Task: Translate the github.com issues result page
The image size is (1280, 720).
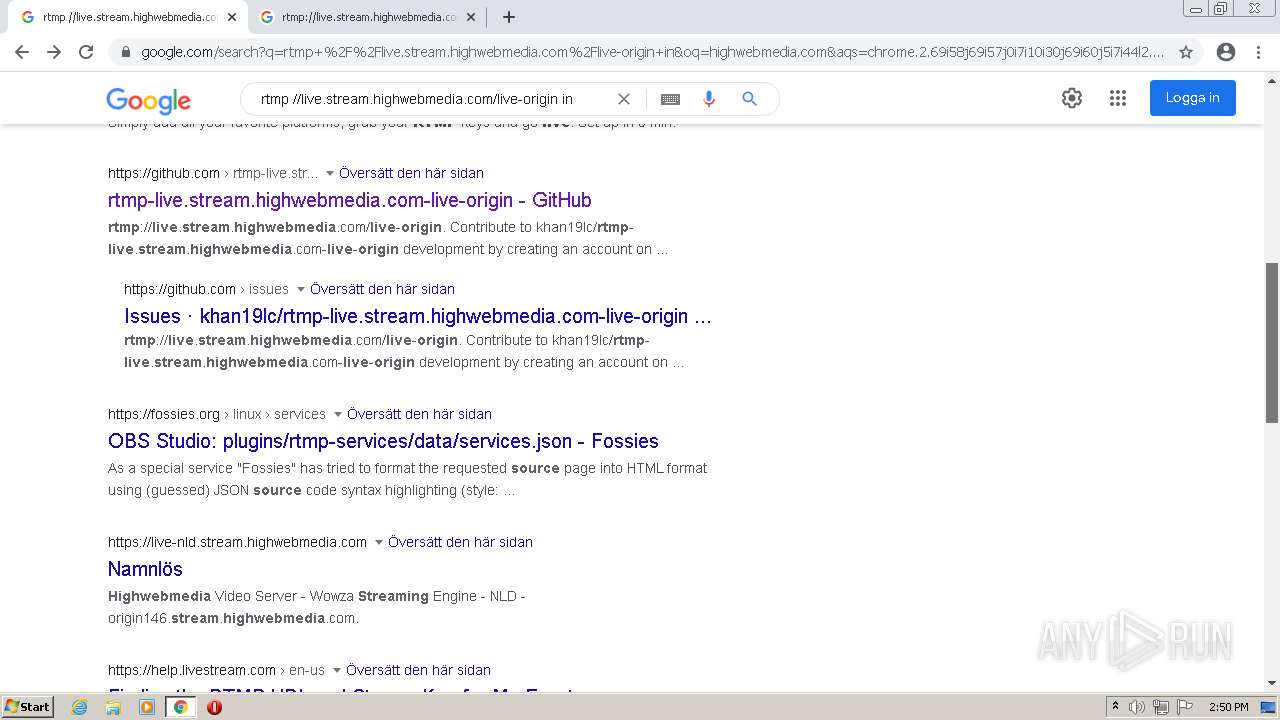Action: 382,289
